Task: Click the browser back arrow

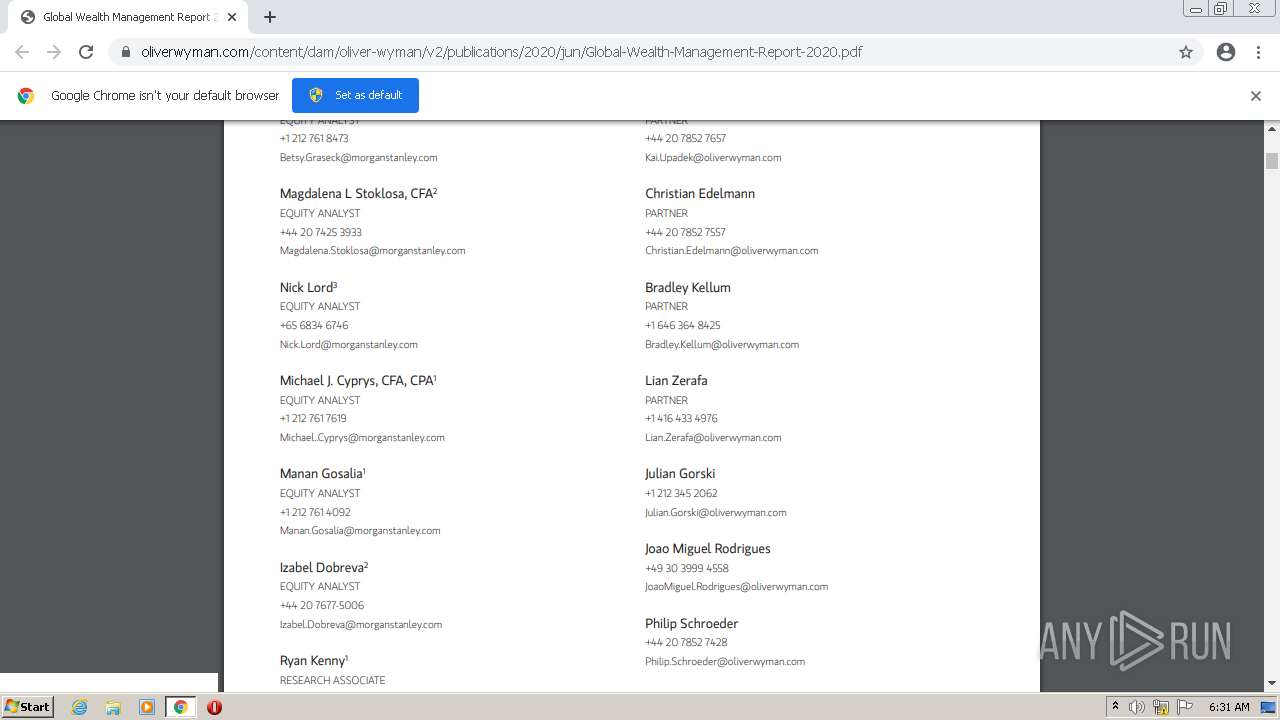Action: pos(22,52)
